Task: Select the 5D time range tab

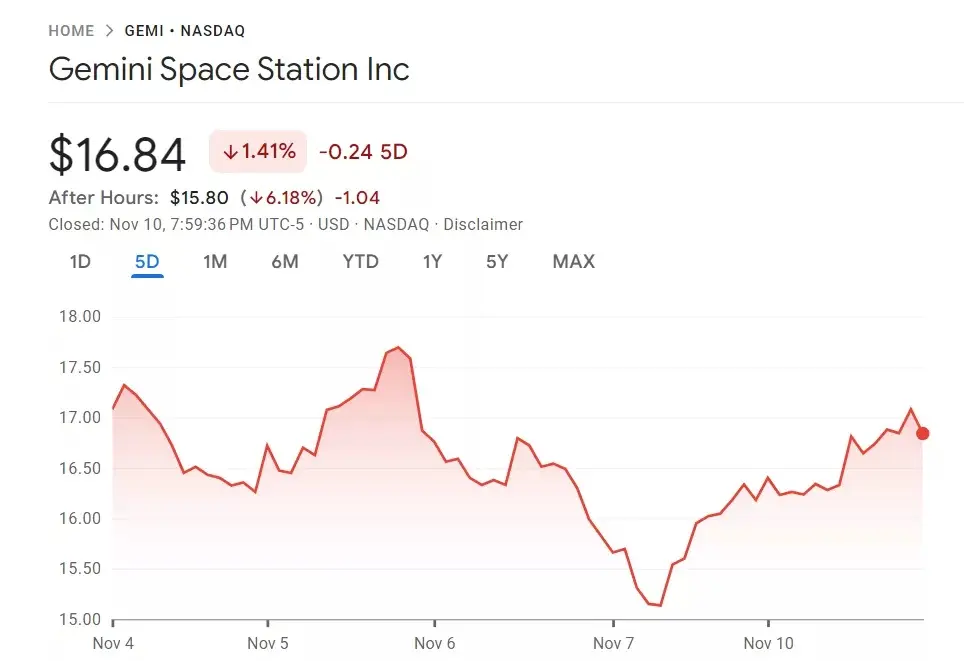Action: click(x=147, y=262)
